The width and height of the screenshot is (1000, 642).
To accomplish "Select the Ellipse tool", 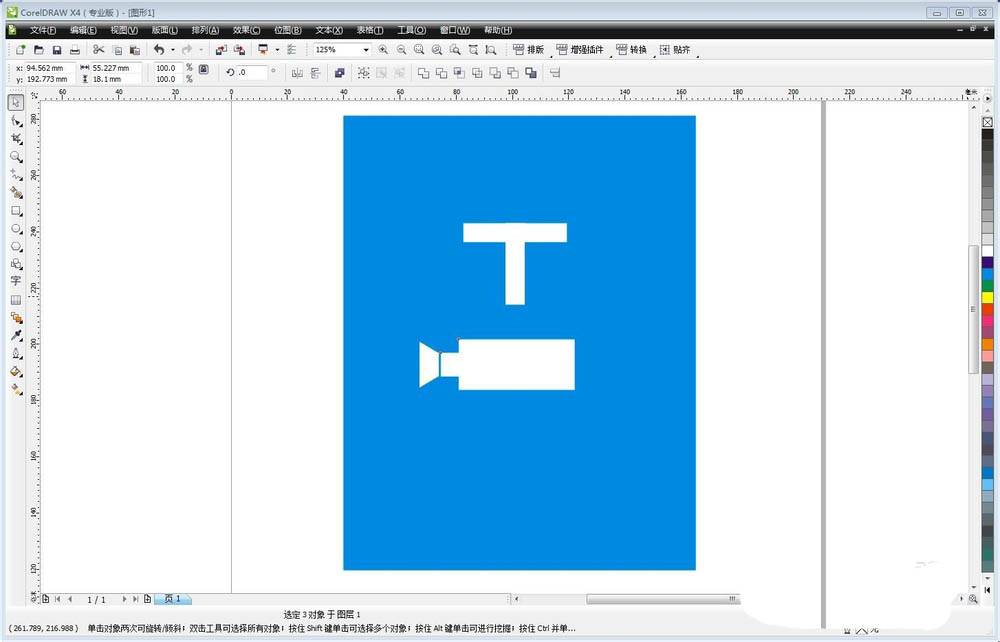I will [x=16, y=229].
